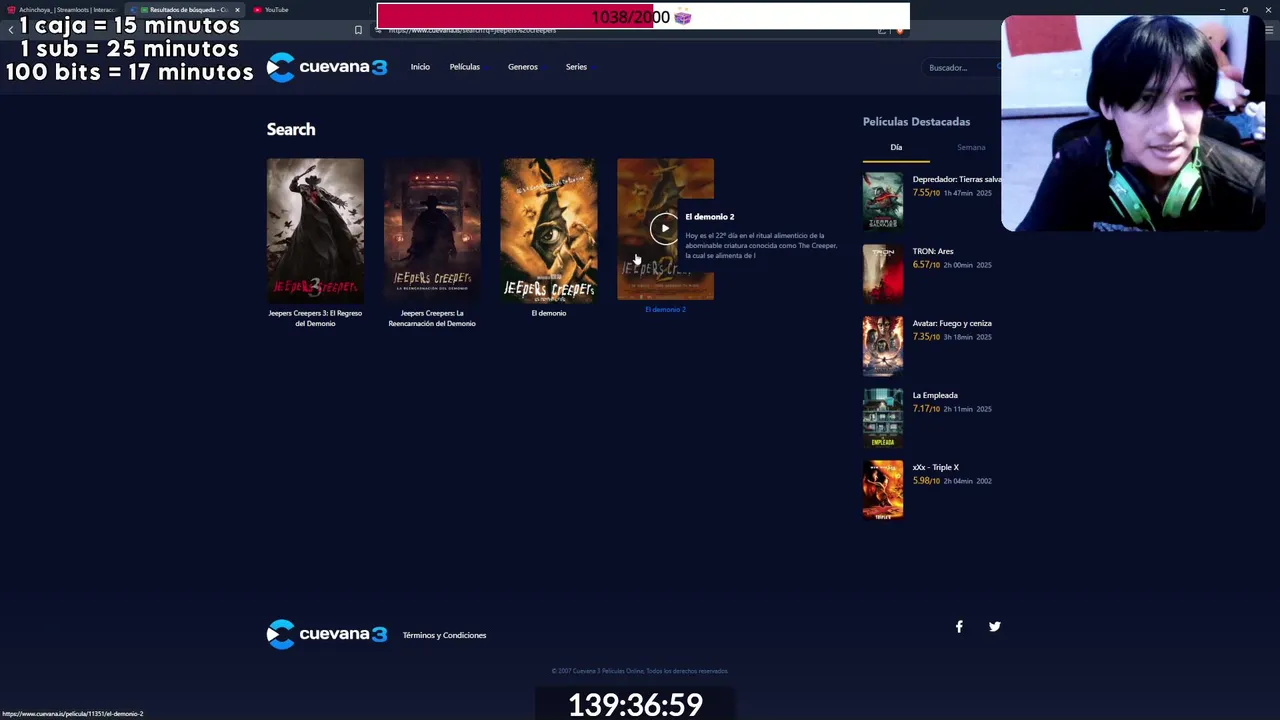Focus the Buscador search field
Viewport: 1280px width, 720px height.
pyautogui.click(x=960, y=68)
